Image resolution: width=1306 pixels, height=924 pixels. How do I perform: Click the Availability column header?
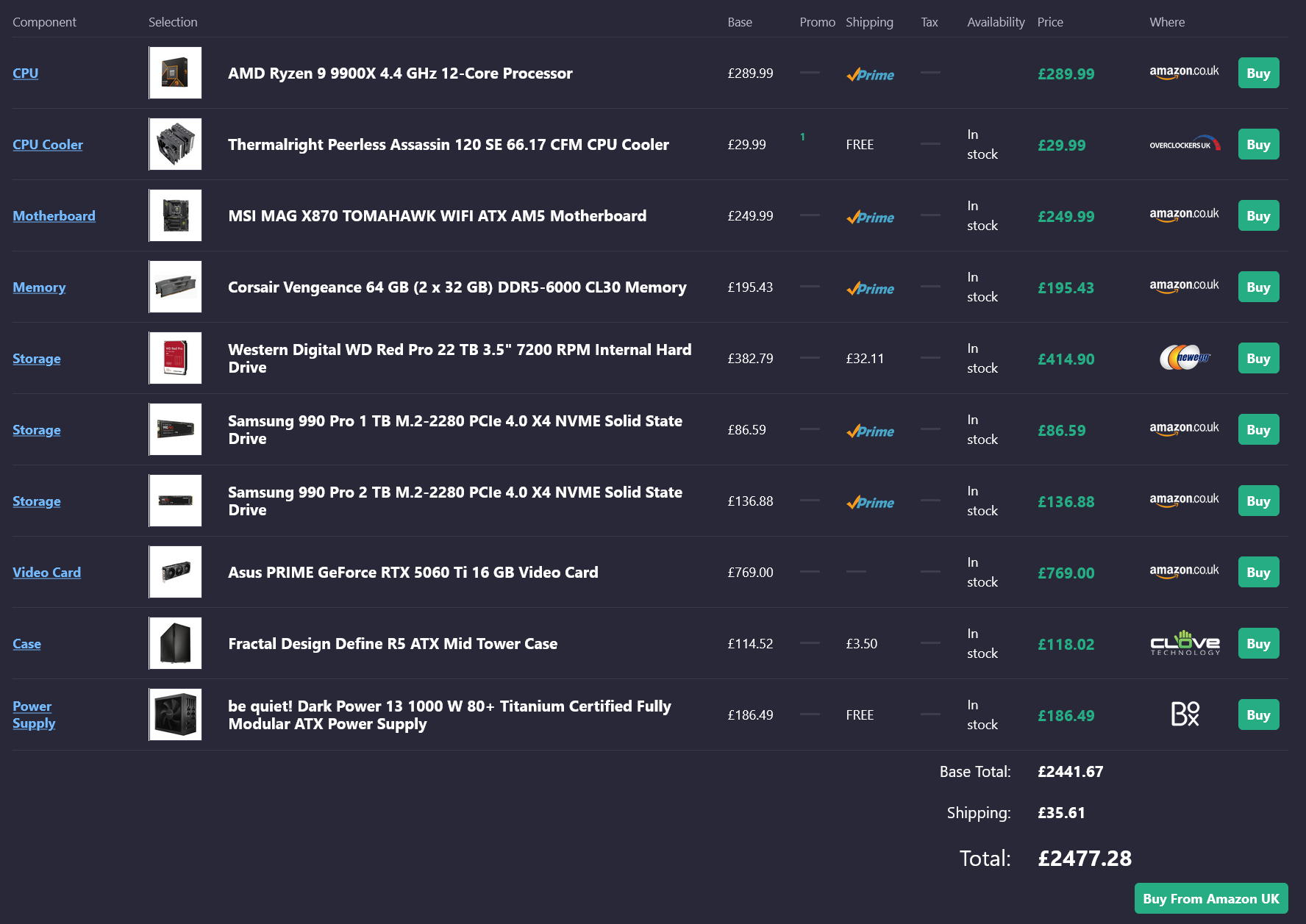(996, 22)
